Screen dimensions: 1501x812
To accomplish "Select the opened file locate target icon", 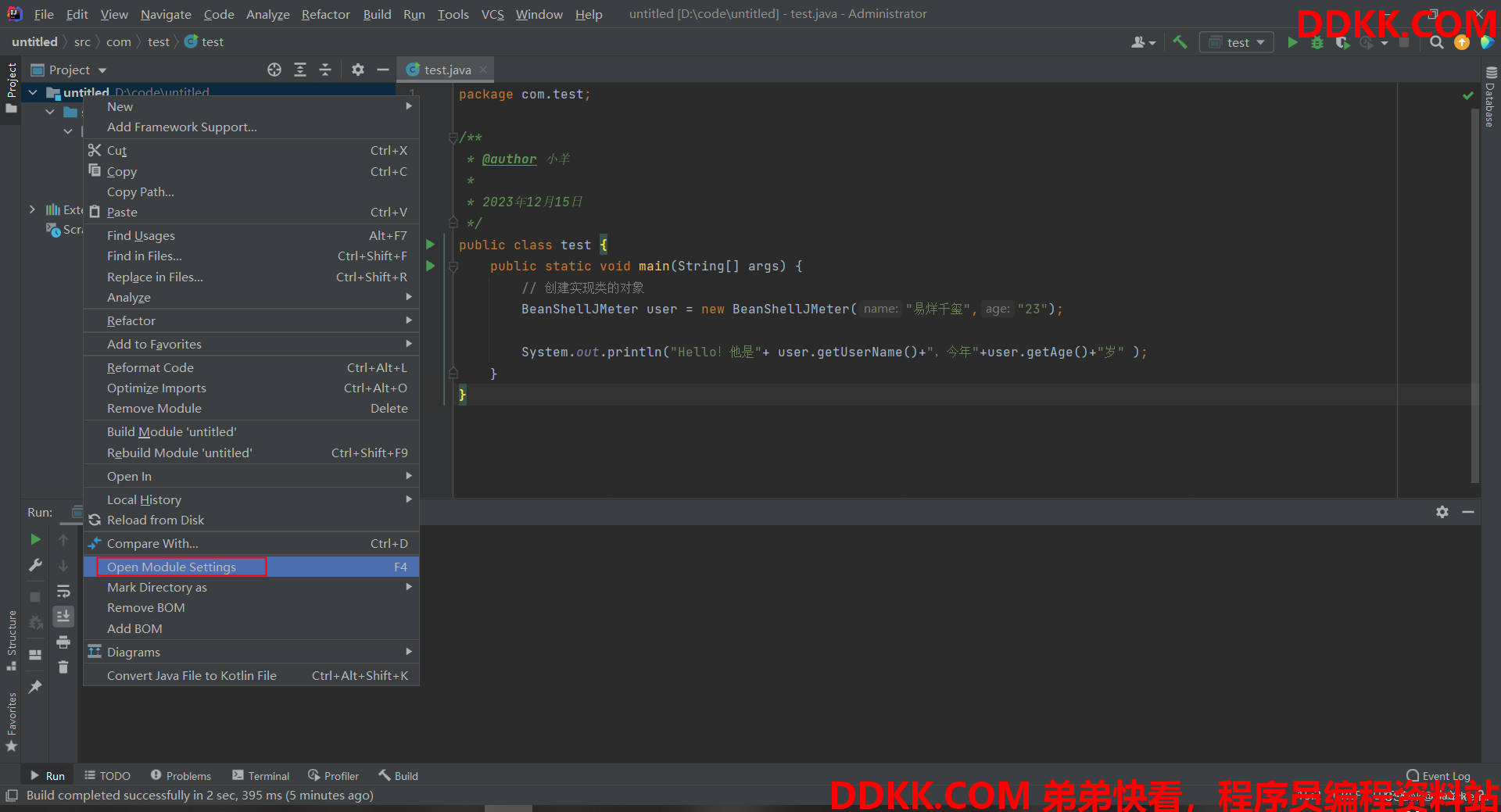I will [274, 70].
